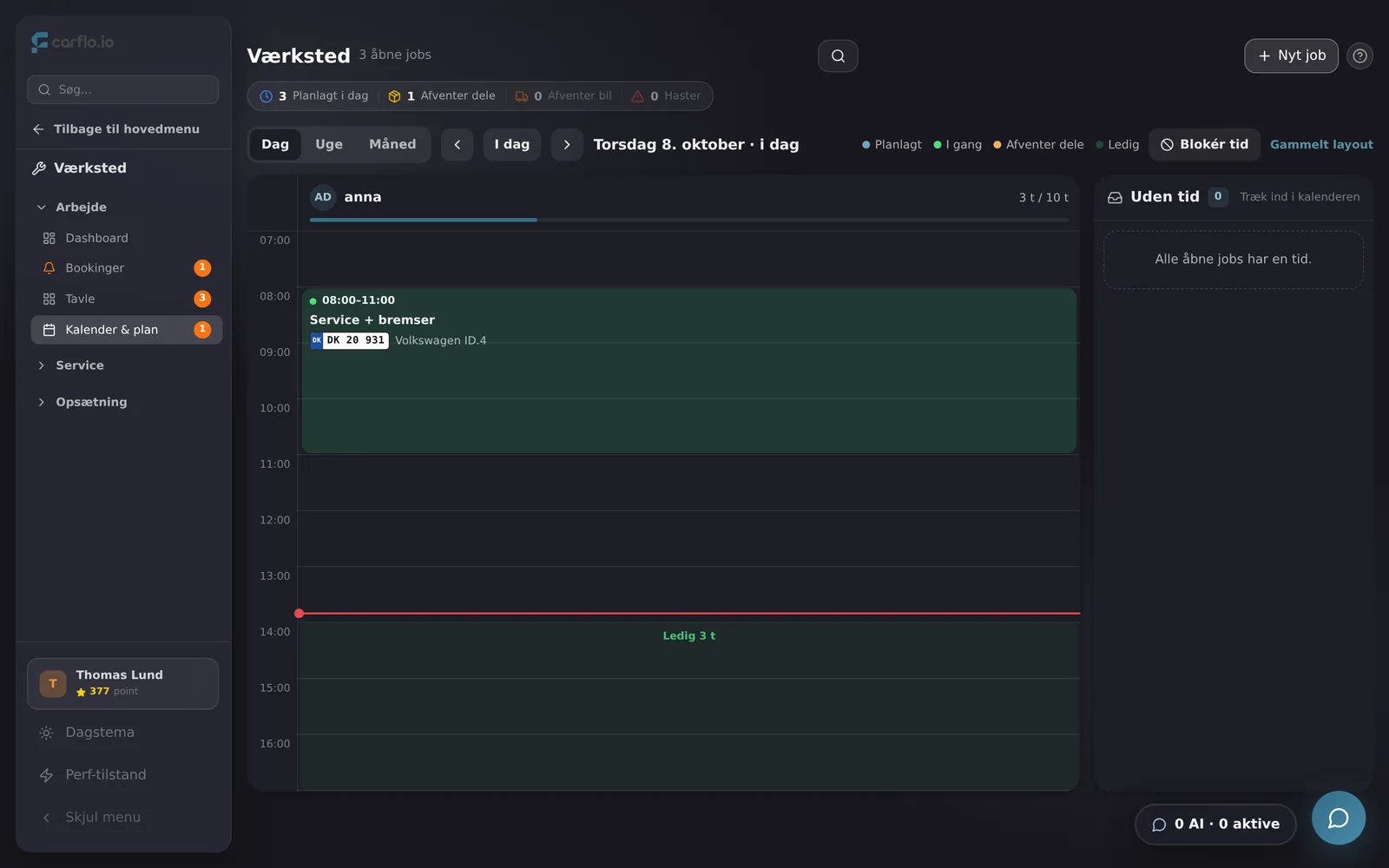
Task: Click the Dashboard grid icon
Action: [49, 238]
